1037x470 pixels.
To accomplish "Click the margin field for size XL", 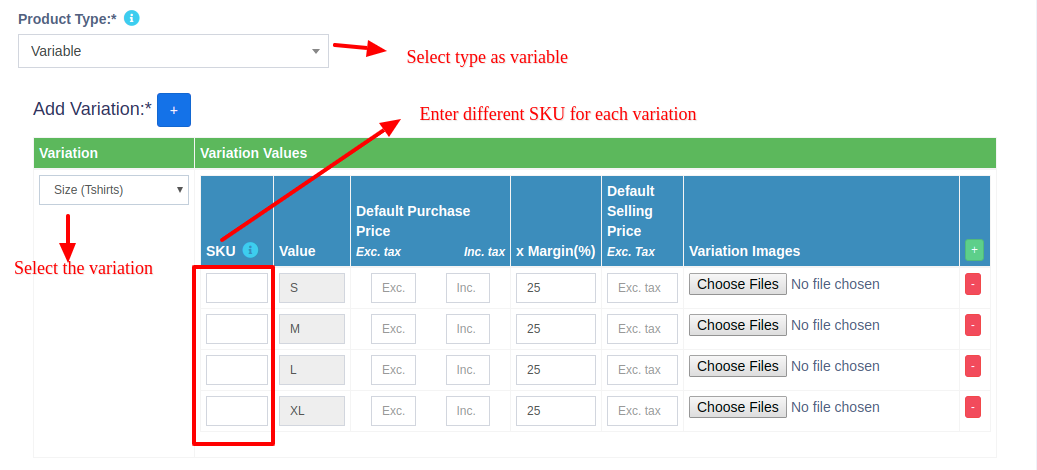I will point(556,411).
